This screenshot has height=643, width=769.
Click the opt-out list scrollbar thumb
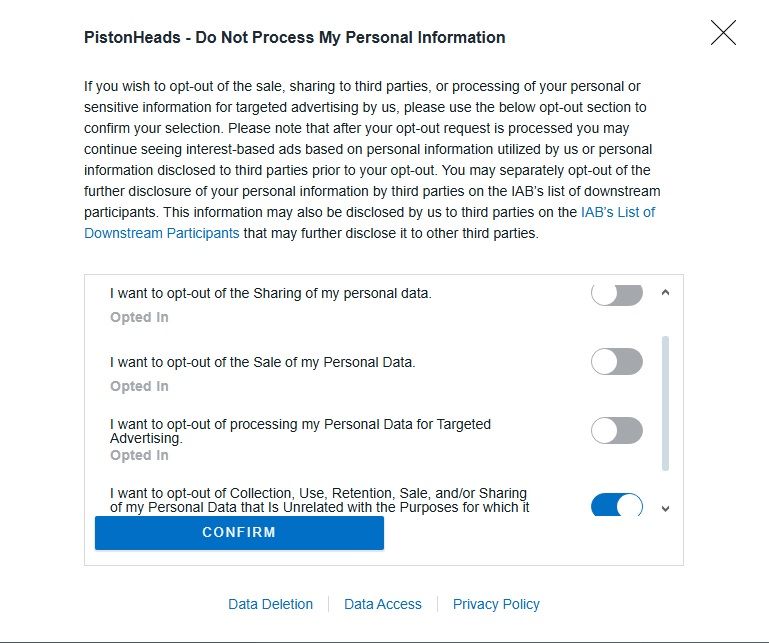coord(666,402)
